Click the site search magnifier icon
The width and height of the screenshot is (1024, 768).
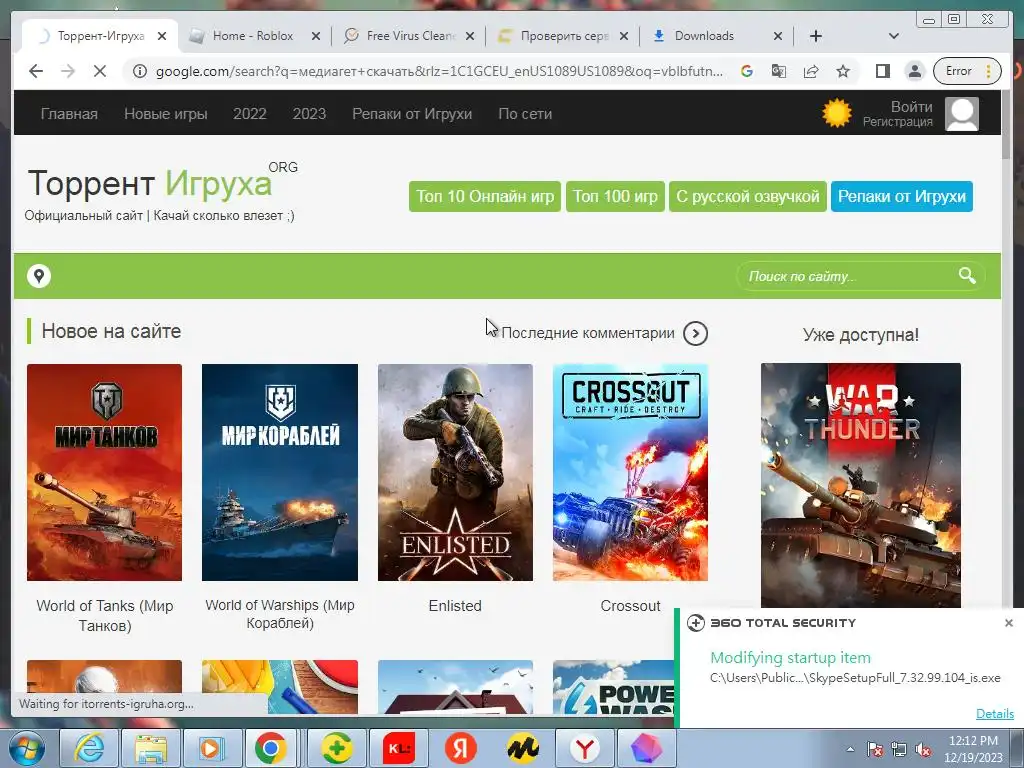tap(967, 275)
